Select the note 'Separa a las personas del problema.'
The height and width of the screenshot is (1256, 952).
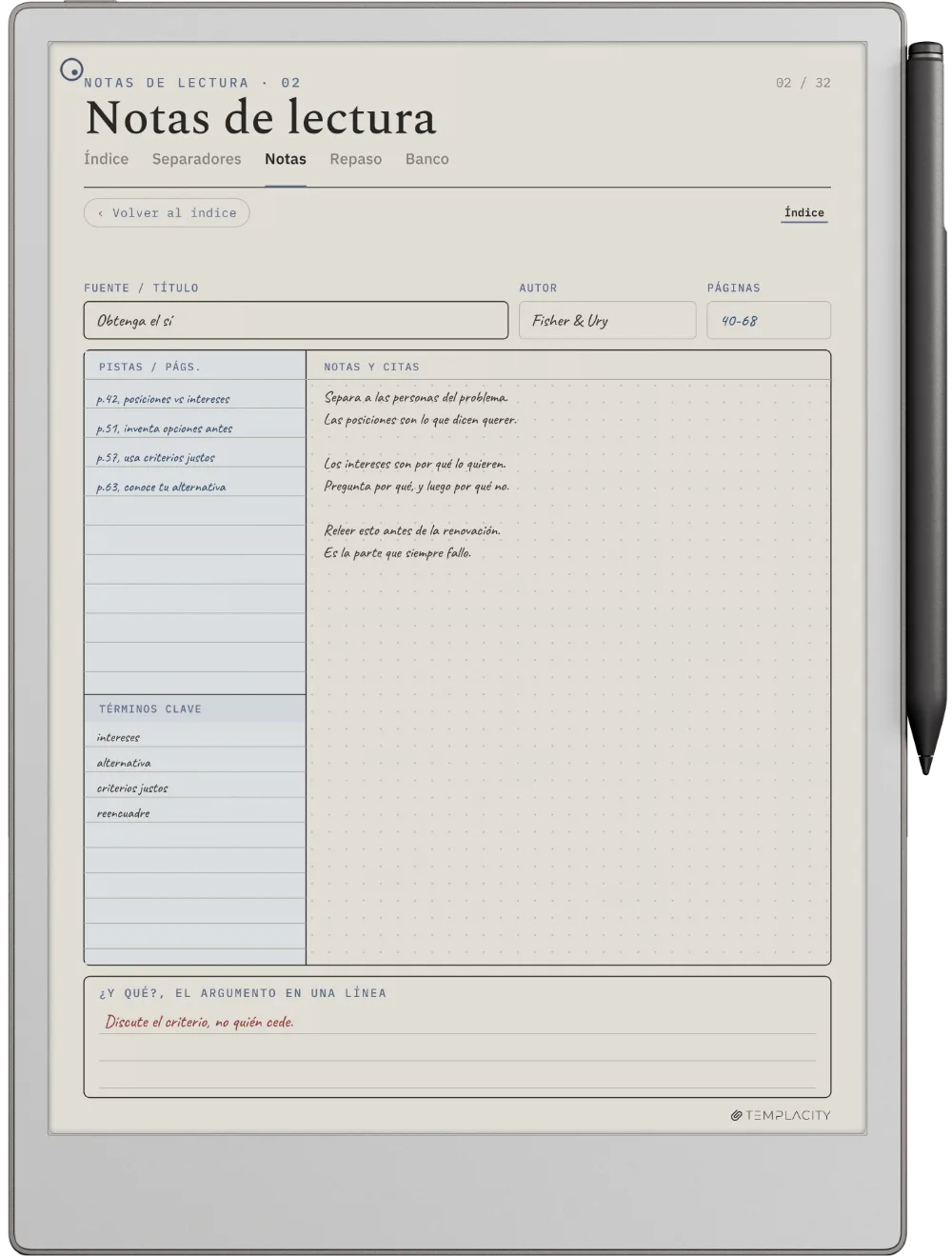point(416,398)
